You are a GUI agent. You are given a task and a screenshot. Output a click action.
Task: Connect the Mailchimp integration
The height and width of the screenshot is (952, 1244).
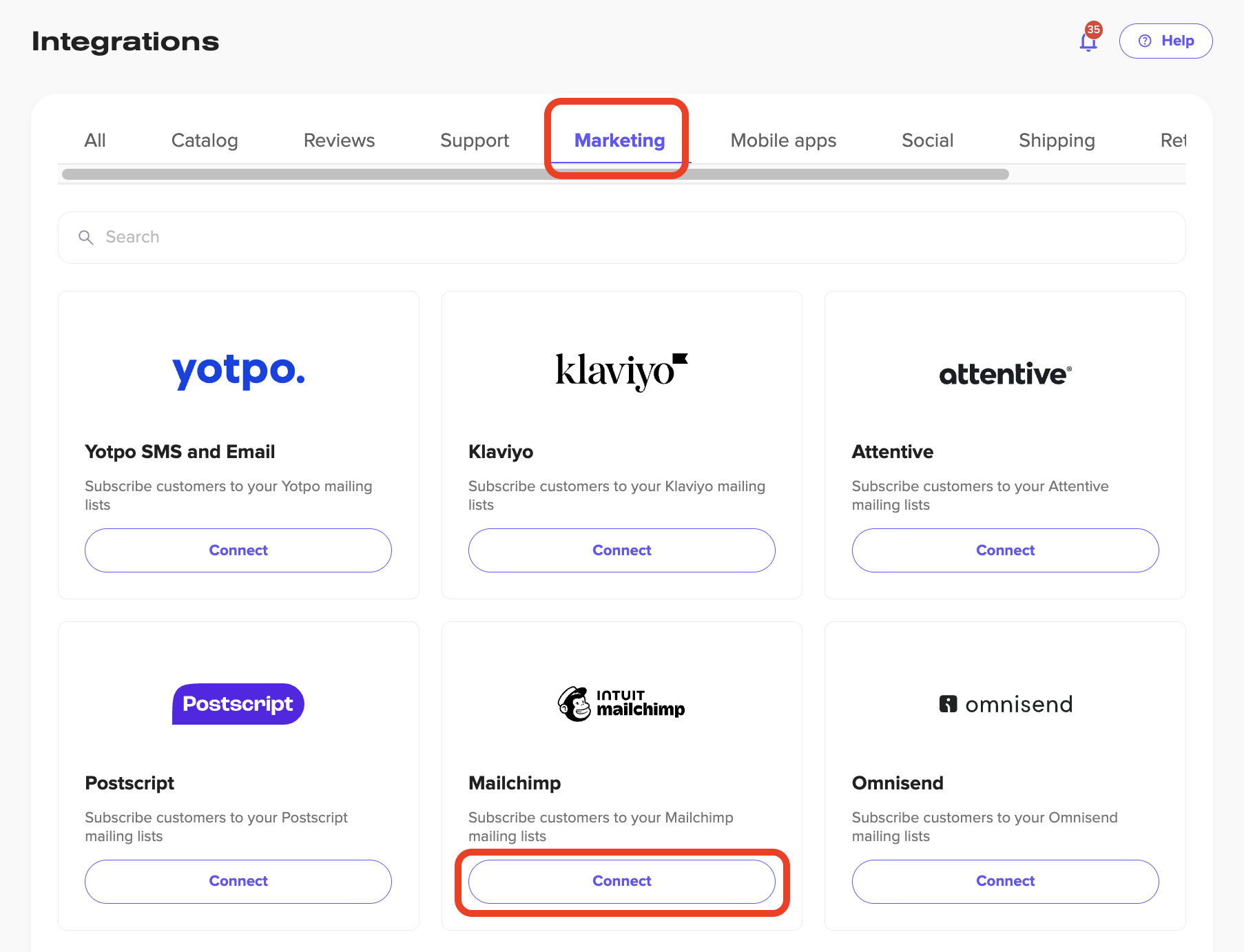tap(621, 881)
